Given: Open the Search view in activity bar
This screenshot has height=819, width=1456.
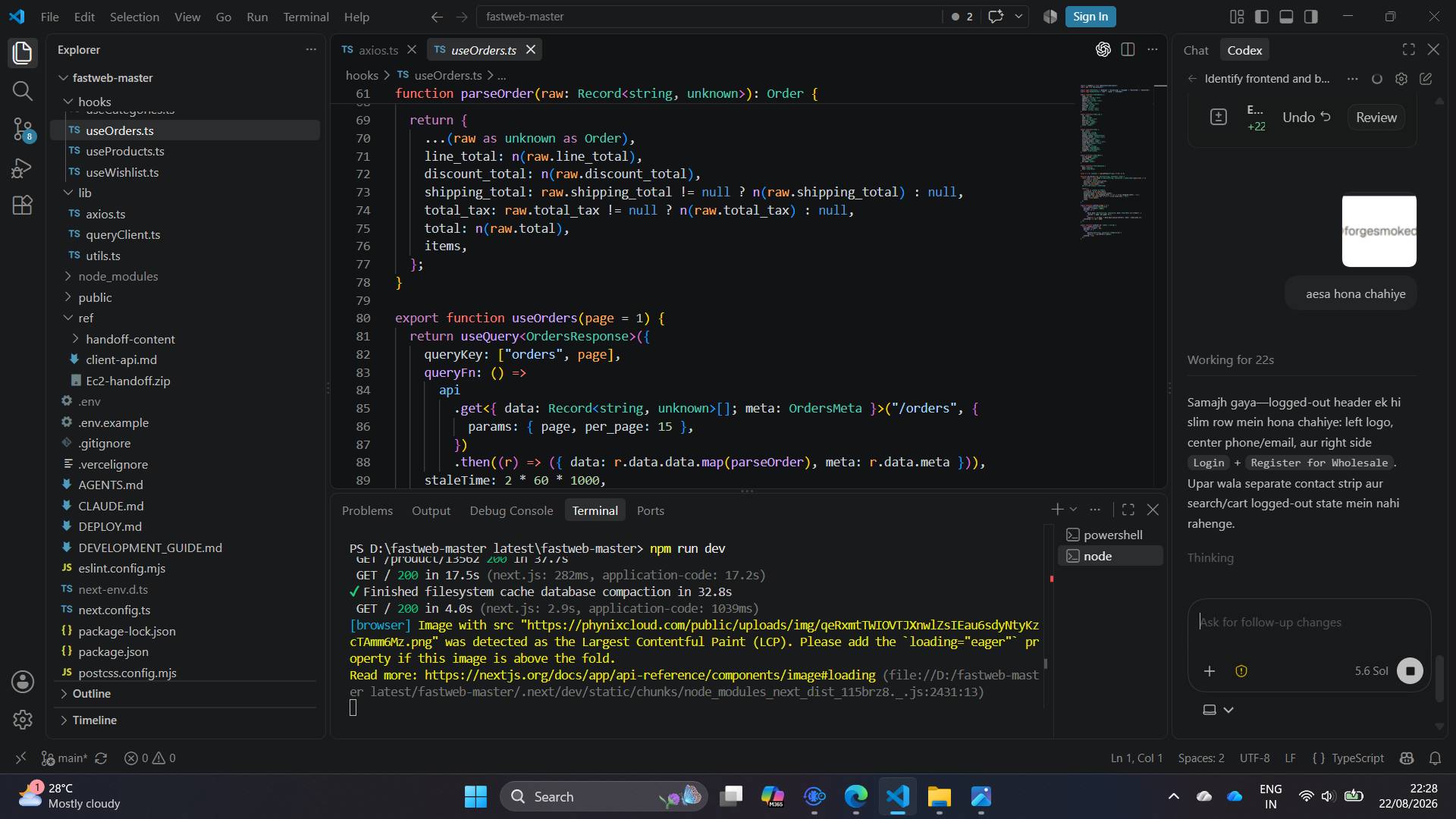Looking at the screenshot, I should [23, 91].
